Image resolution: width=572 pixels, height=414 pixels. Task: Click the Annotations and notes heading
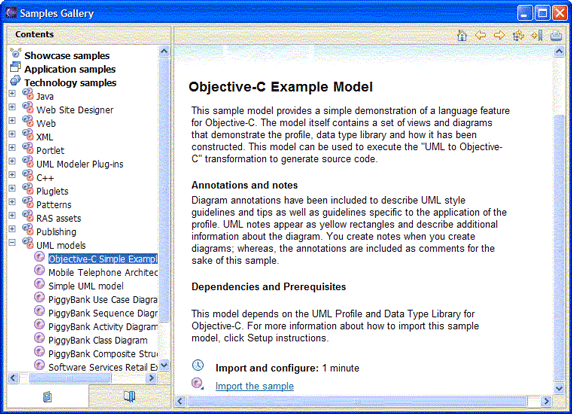click(x=244, y=185)
